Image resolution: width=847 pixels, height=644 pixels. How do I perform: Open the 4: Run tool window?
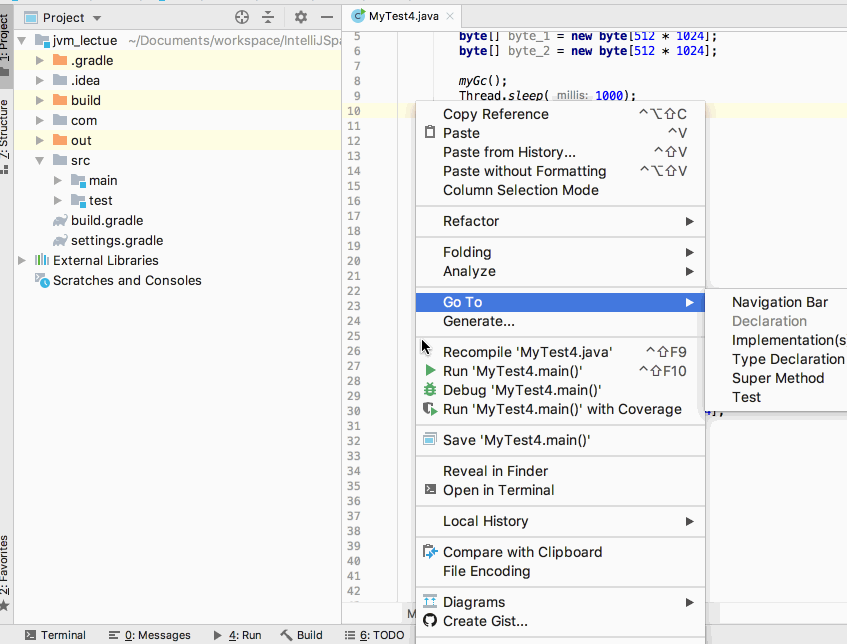(x=238, y=635)
